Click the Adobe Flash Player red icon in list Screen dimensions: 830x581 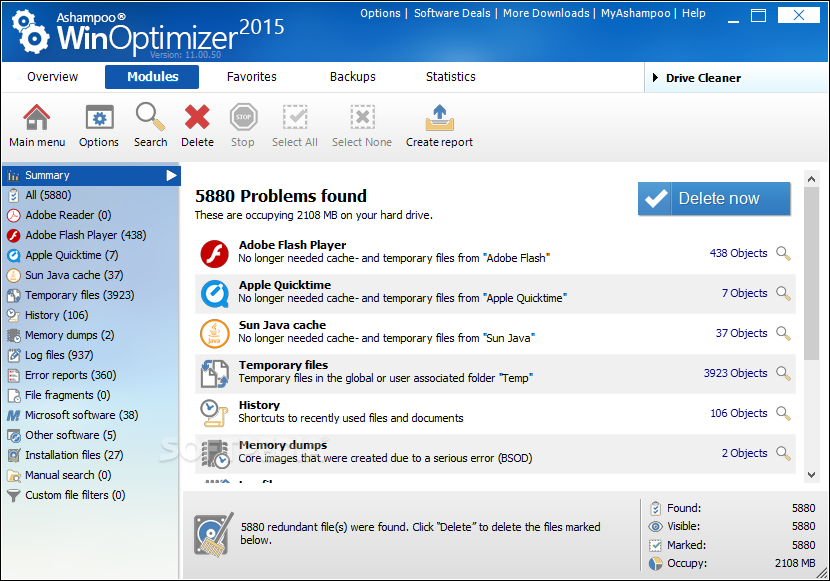tap(214, 253)
